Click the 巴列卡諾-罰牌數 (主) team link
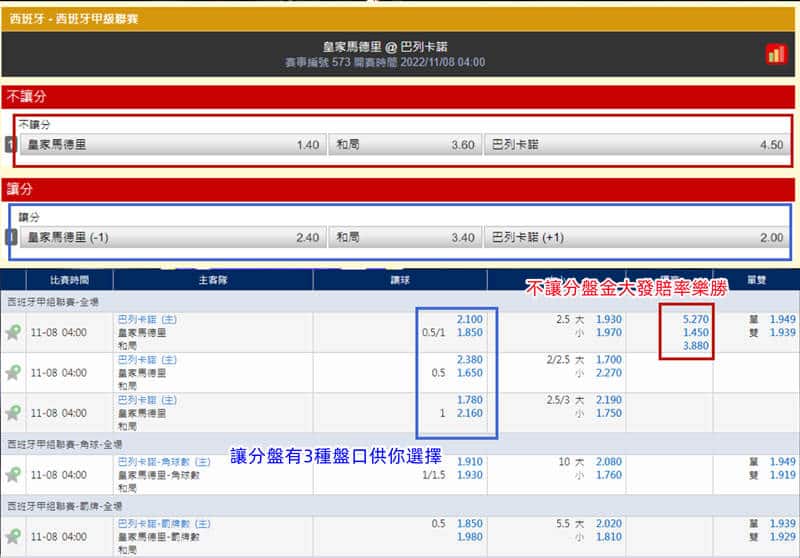800x558 pixels. [x=164, y=523]
